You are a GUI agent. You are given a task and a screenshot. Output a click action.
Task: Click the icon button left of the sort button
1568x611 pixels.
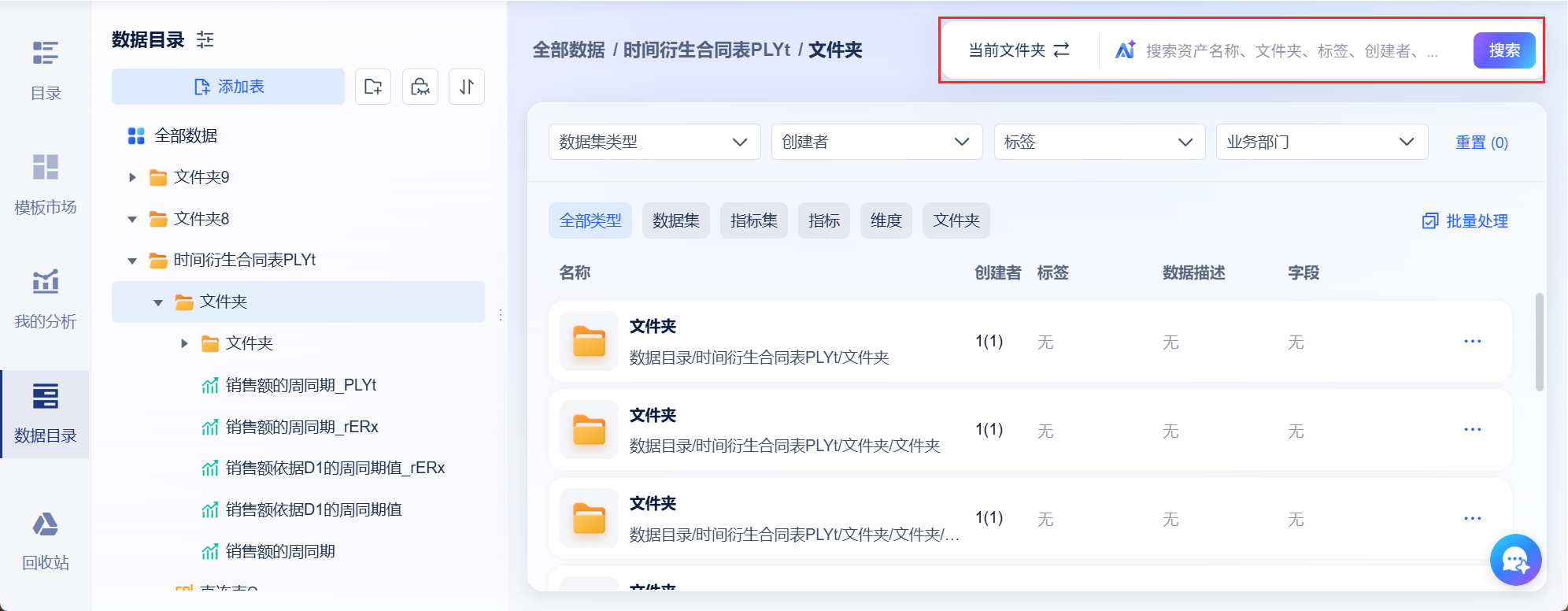pos(420,87)
